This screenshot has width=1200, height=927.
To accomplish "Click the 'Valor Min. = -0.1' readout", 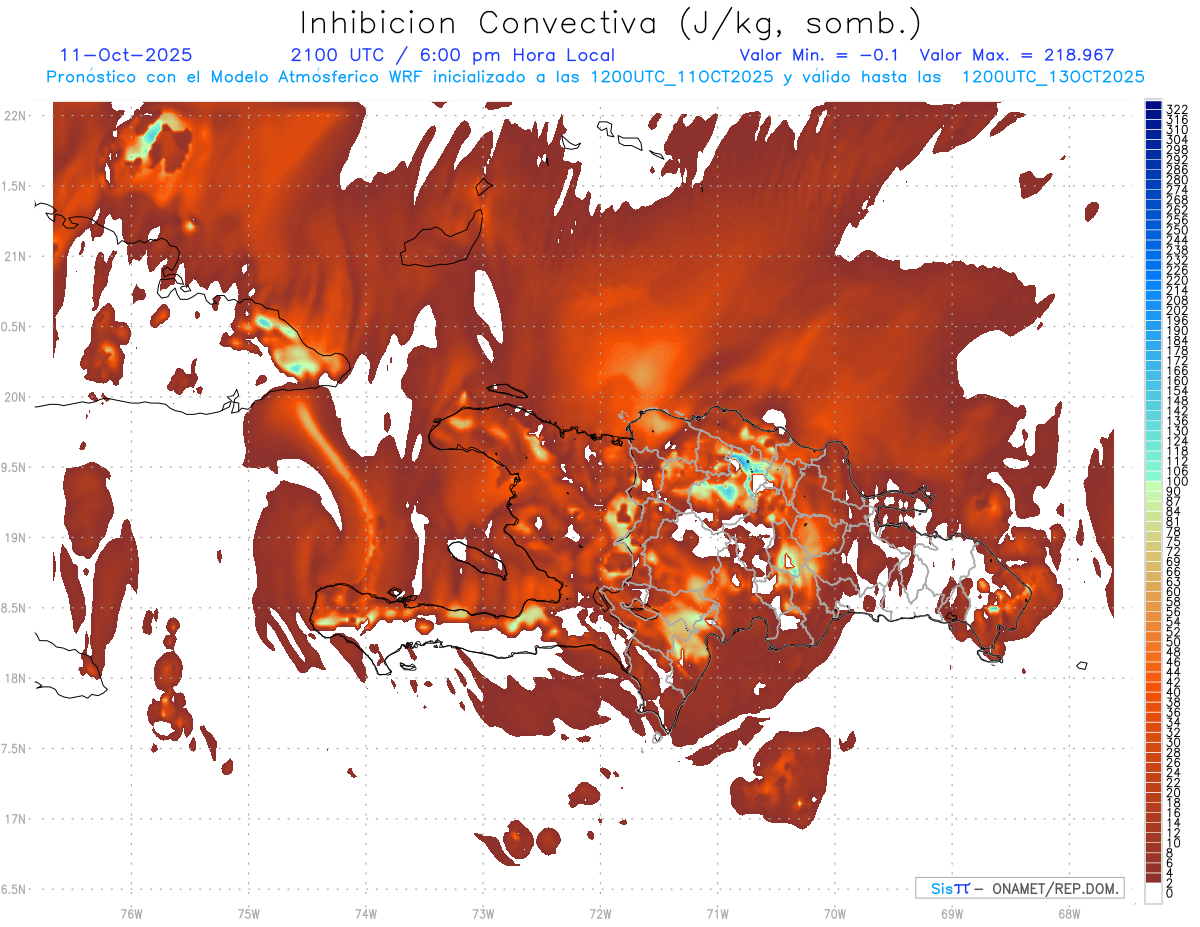I will coord(820,56).
